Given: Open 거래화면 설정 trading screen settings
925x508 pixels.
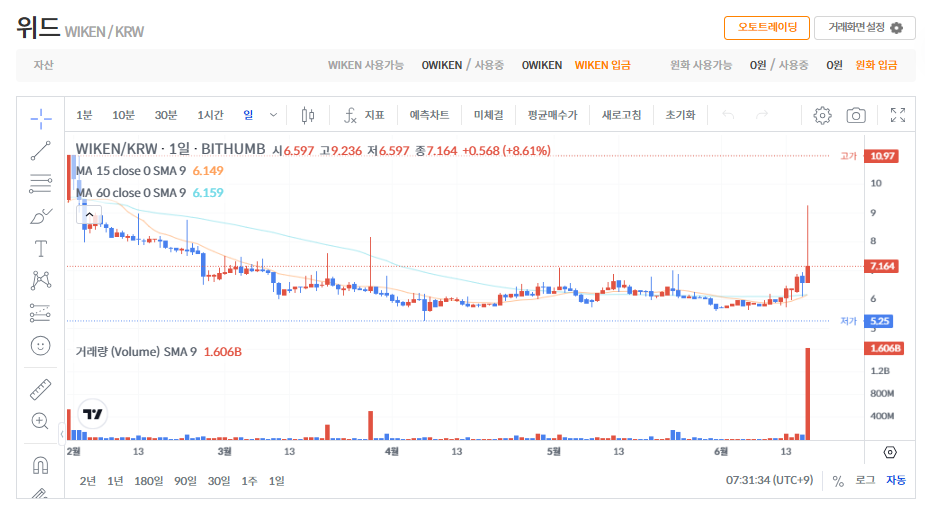Looking at the screenshot, I should 865,28.
